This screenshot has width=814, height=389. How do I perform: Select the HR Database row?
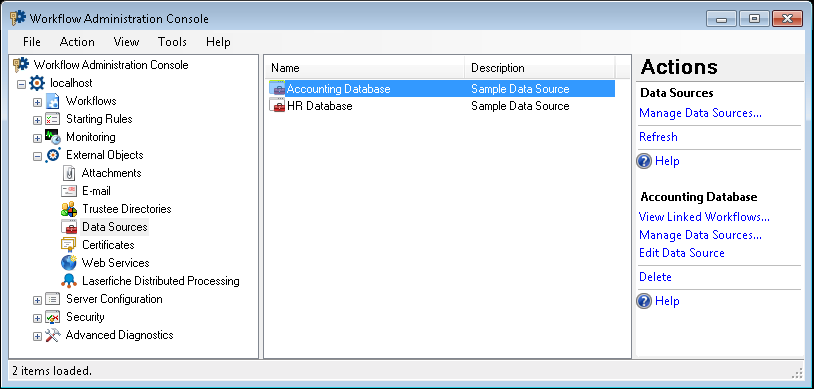click(441, 106)
